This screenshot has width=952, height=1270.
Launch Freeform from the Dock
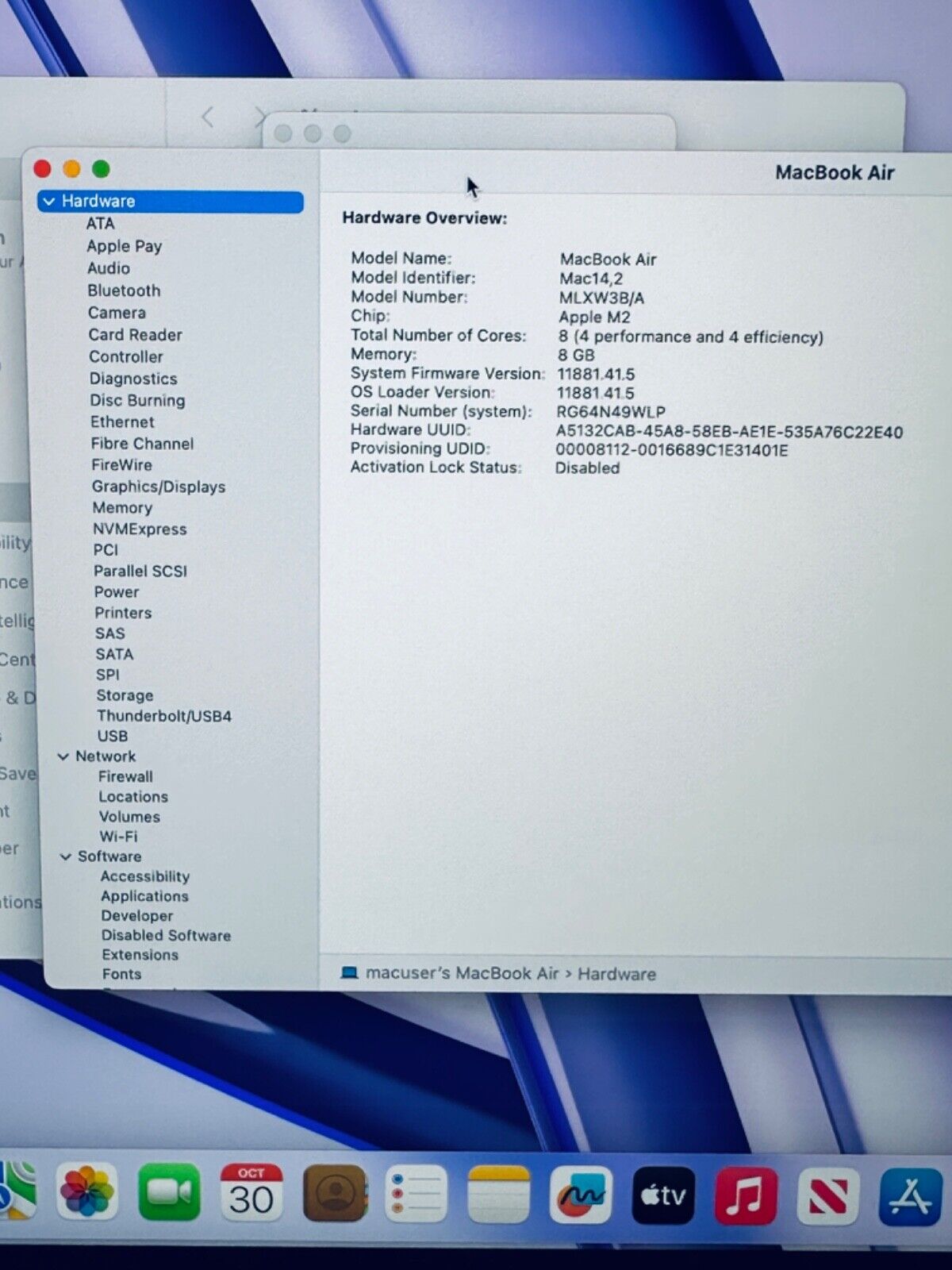tap(581, 1195)
